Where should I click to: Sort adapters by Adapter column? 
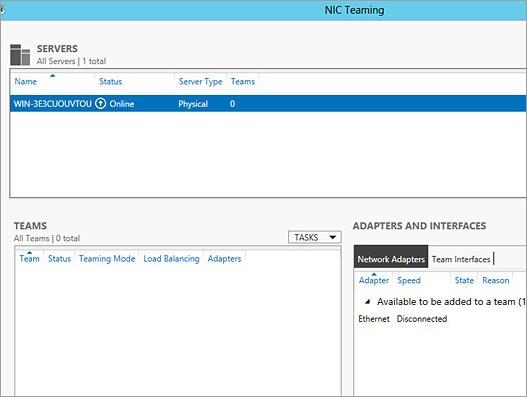tap(374, 280)
